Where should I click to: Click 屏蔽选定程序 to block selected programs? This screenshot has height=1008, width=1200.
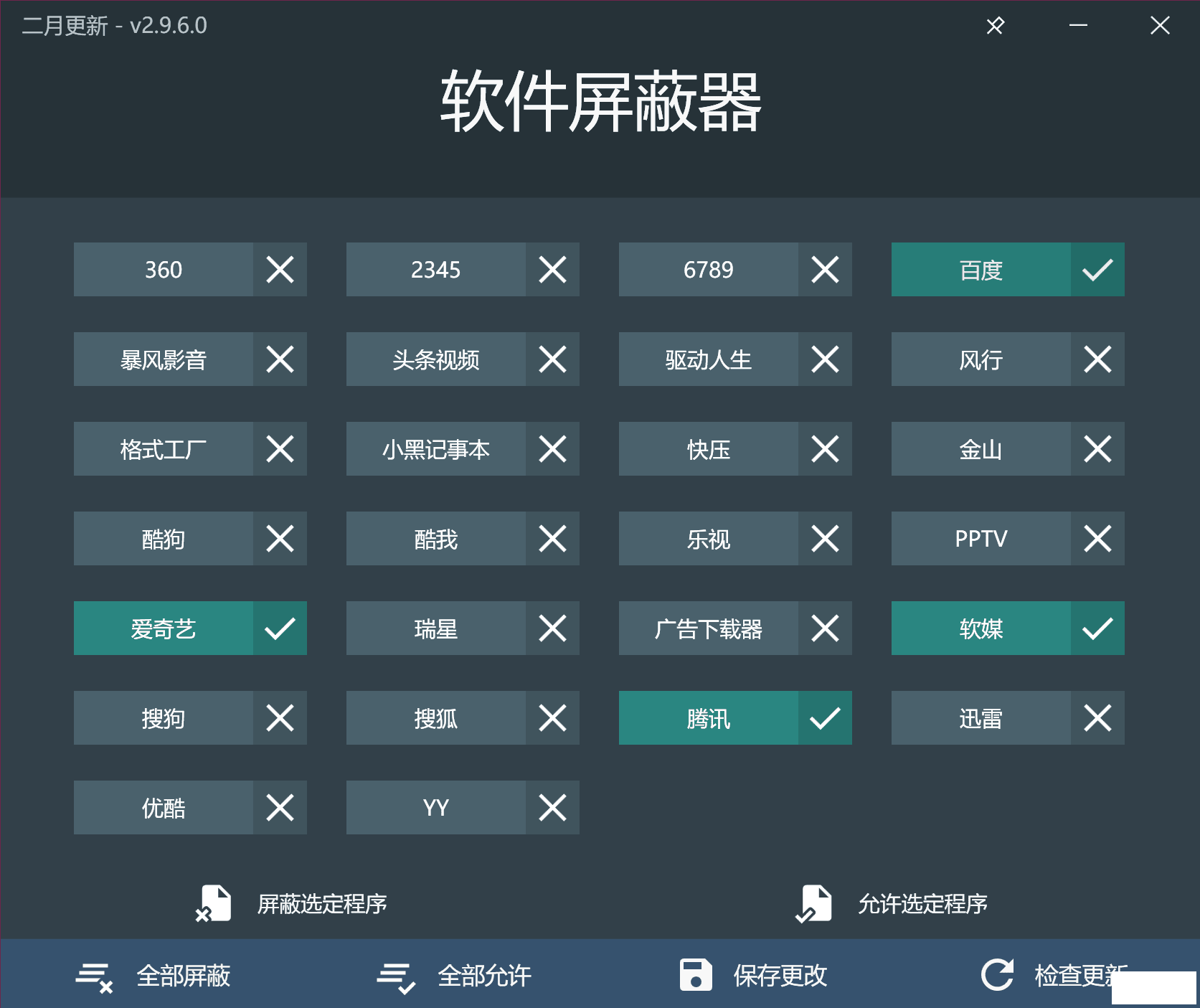click(291, 904)
